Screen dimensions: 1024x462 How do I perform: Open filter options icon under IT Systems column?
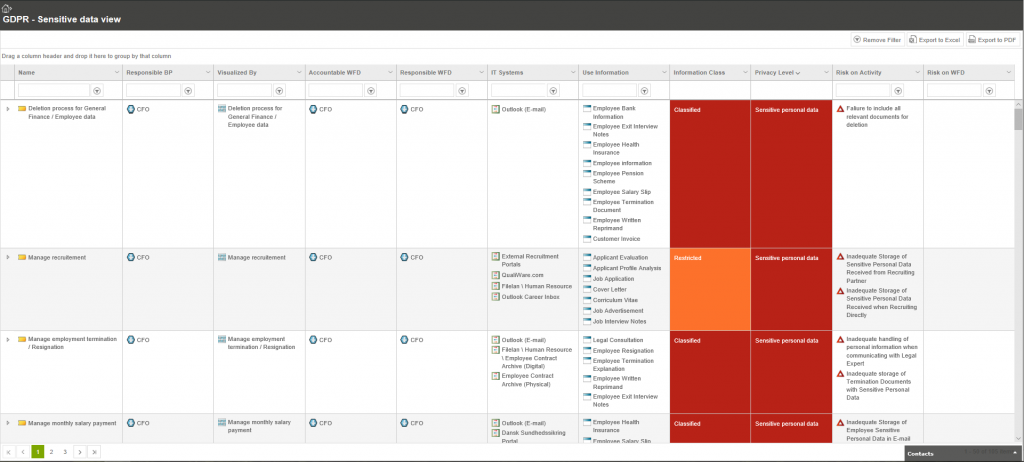pyautogui.click(x=554, y=91)
